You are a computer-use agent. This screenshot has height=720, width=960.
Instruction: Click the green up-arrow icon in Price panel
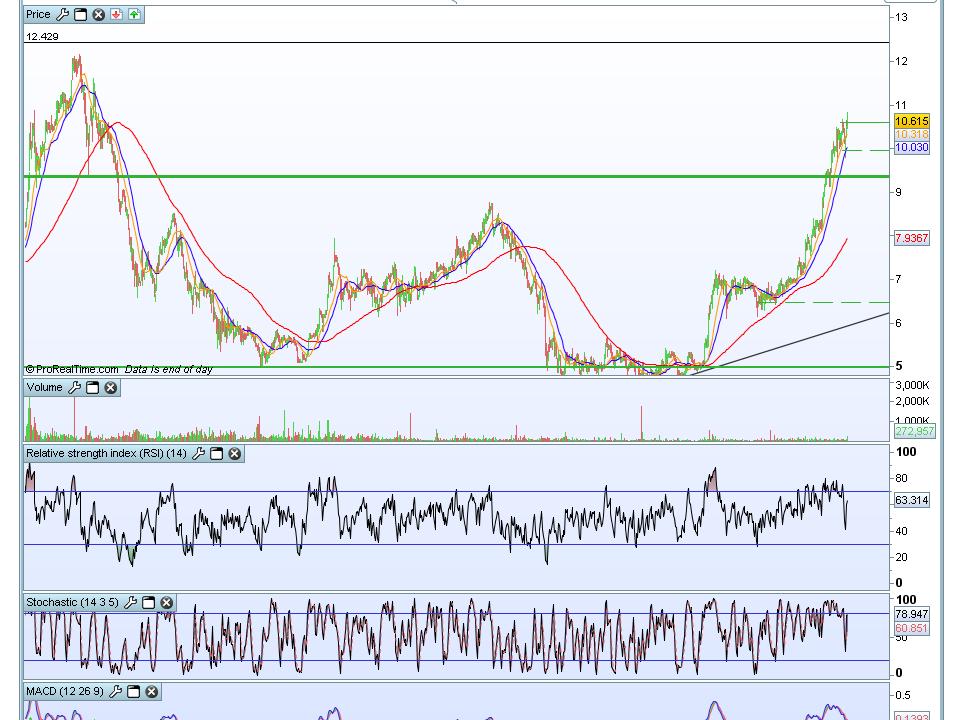[134, 15]
